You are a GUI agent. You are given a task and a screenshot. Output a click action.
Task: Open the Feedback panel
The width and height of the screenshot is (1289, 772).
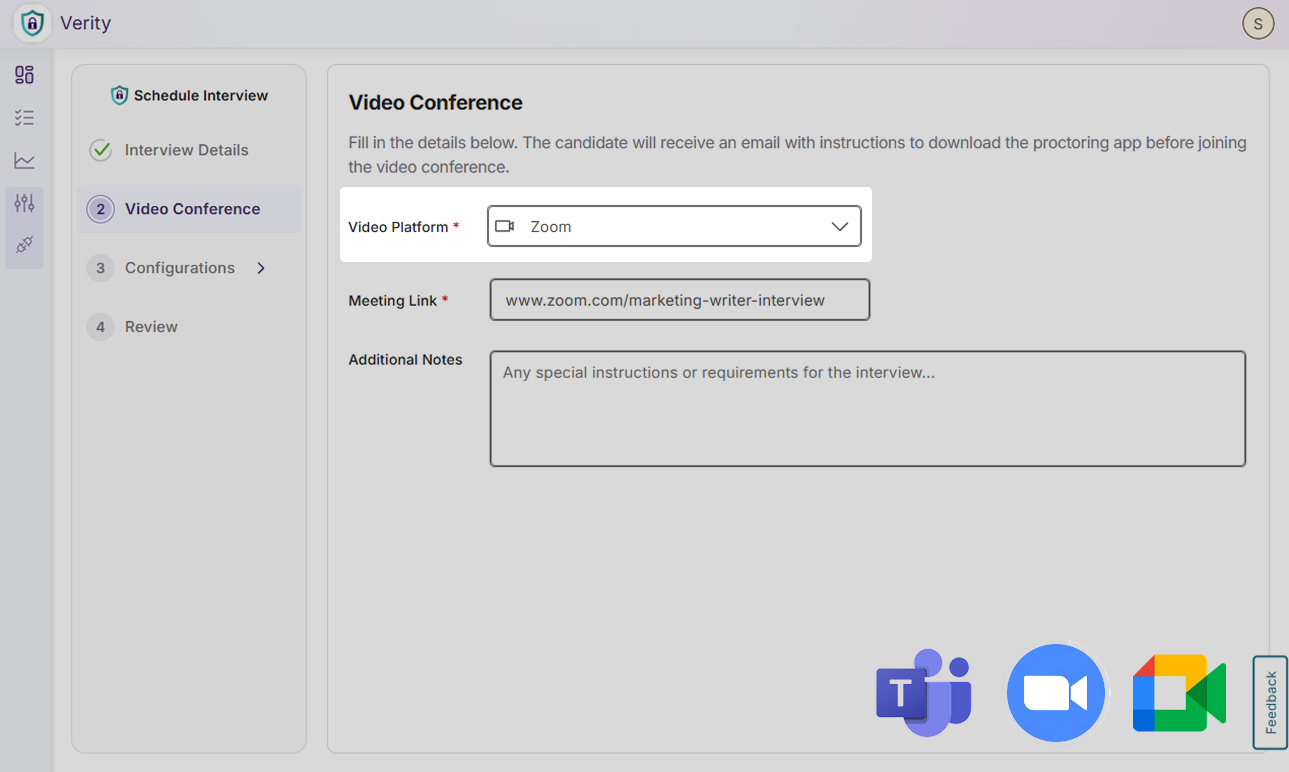point(1270,701)
